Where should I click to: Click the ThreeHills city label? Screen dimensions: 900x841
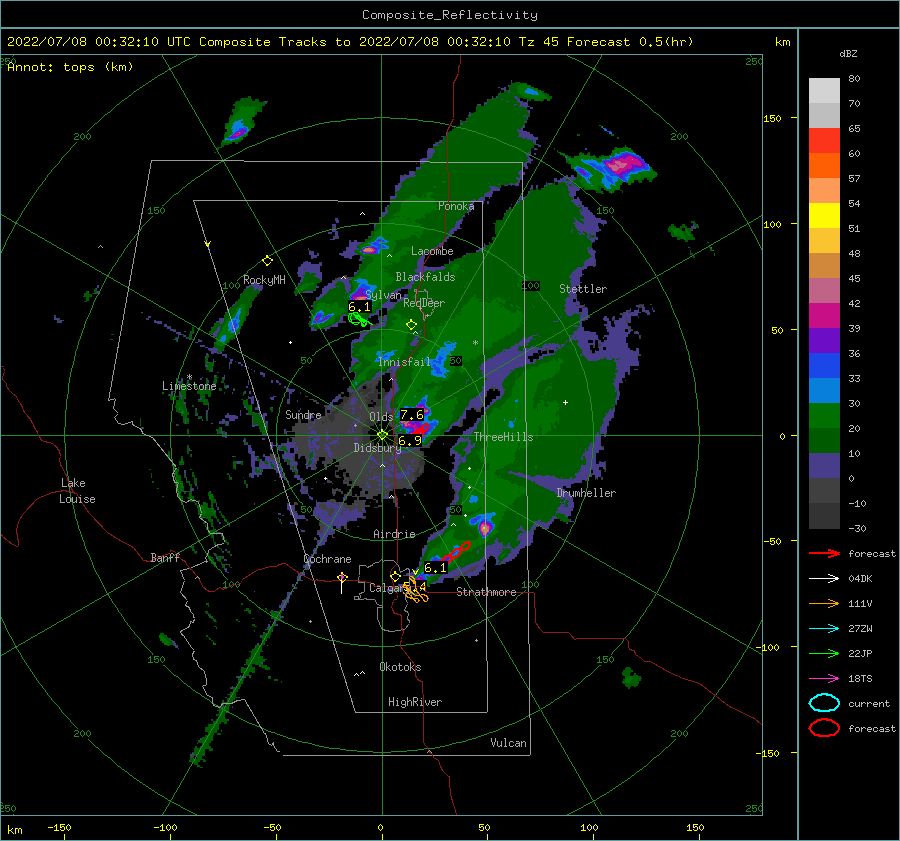(503, 437)
